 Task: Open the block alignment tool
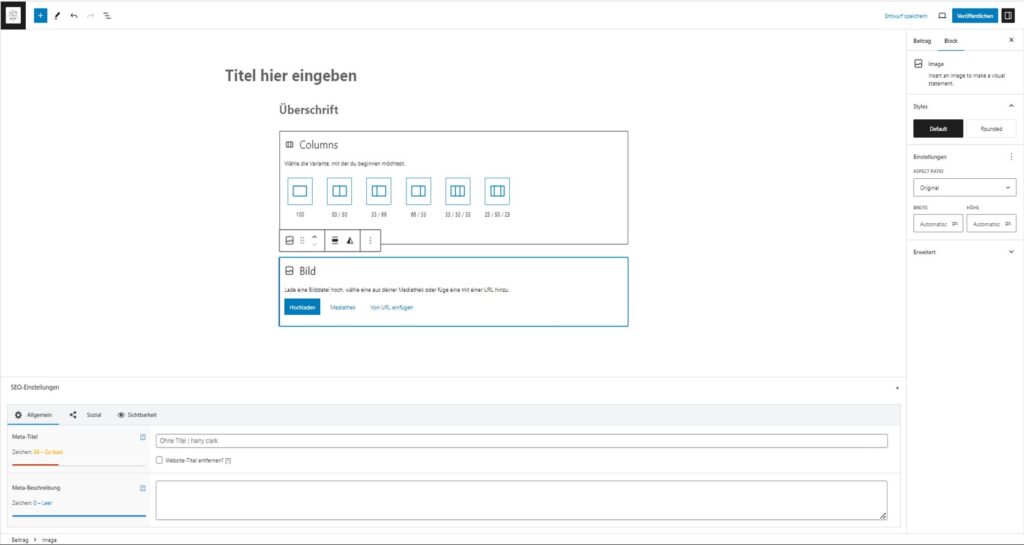[x=335, y=240]
